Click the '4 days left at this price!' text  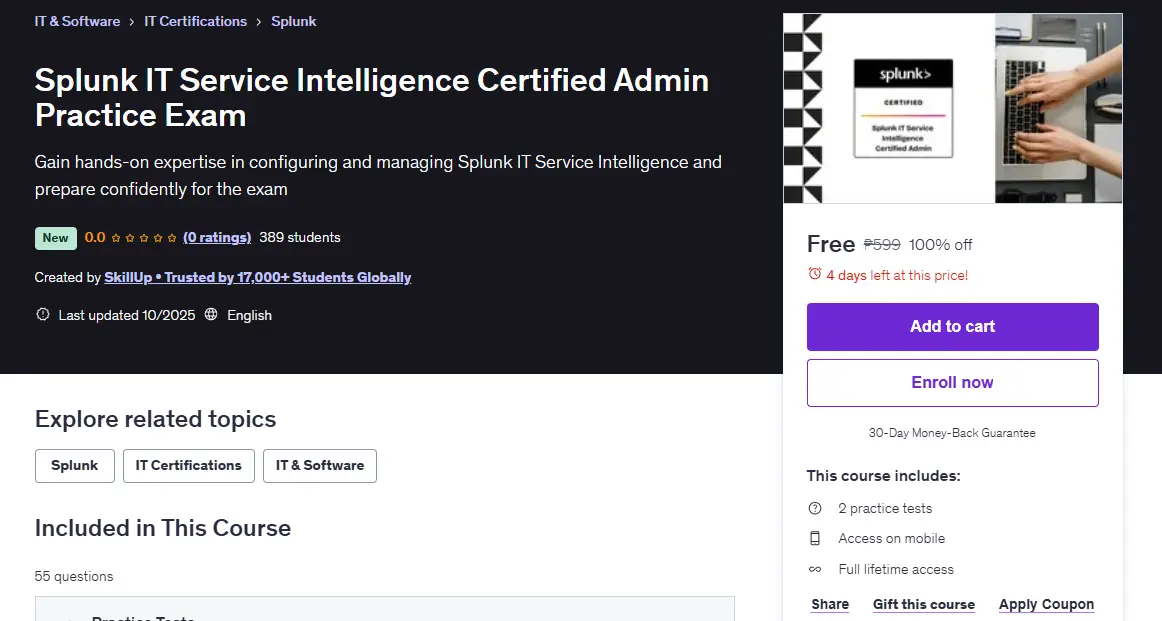click(x=897, y=275)
